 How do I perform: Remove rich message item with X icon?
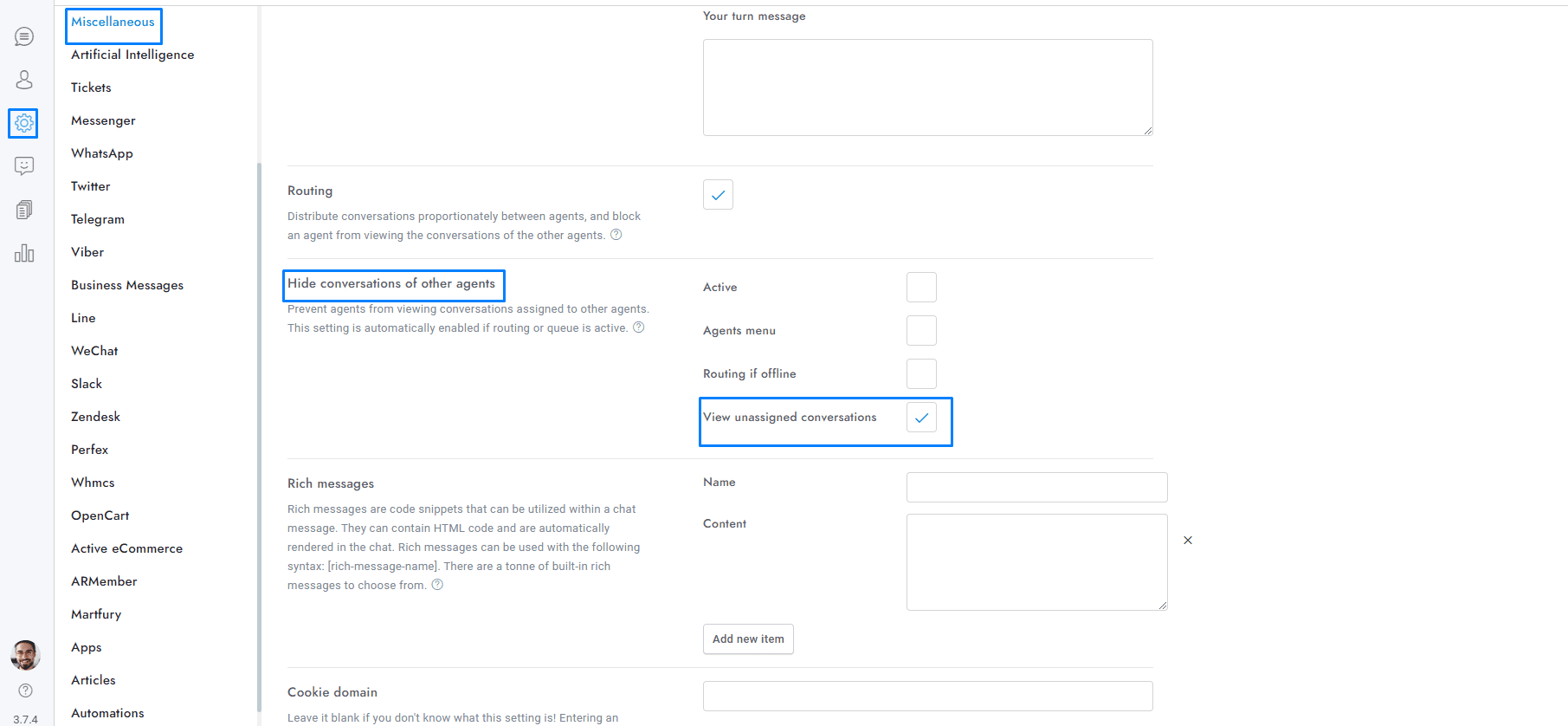point(1188,541)
